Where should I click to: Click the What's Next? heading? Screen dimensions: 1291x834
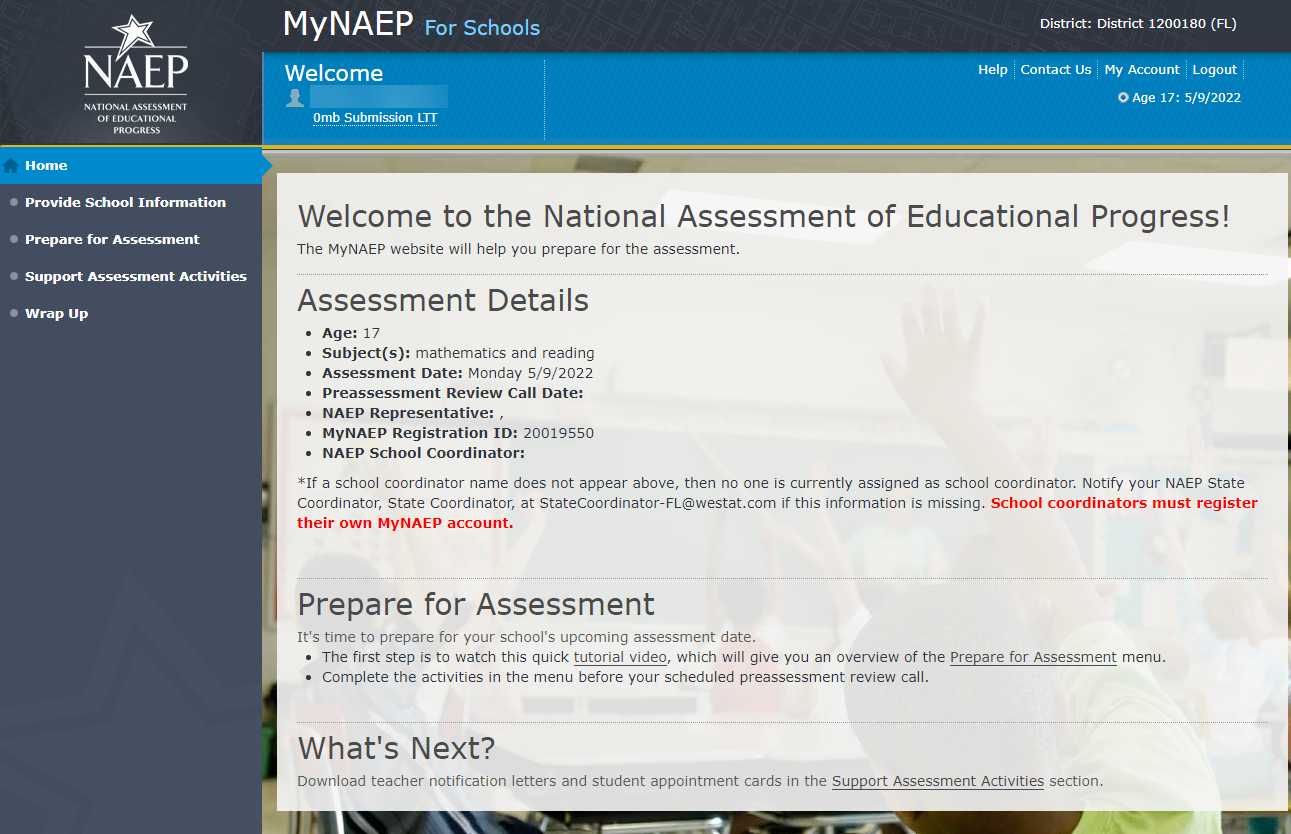[396, 749]
